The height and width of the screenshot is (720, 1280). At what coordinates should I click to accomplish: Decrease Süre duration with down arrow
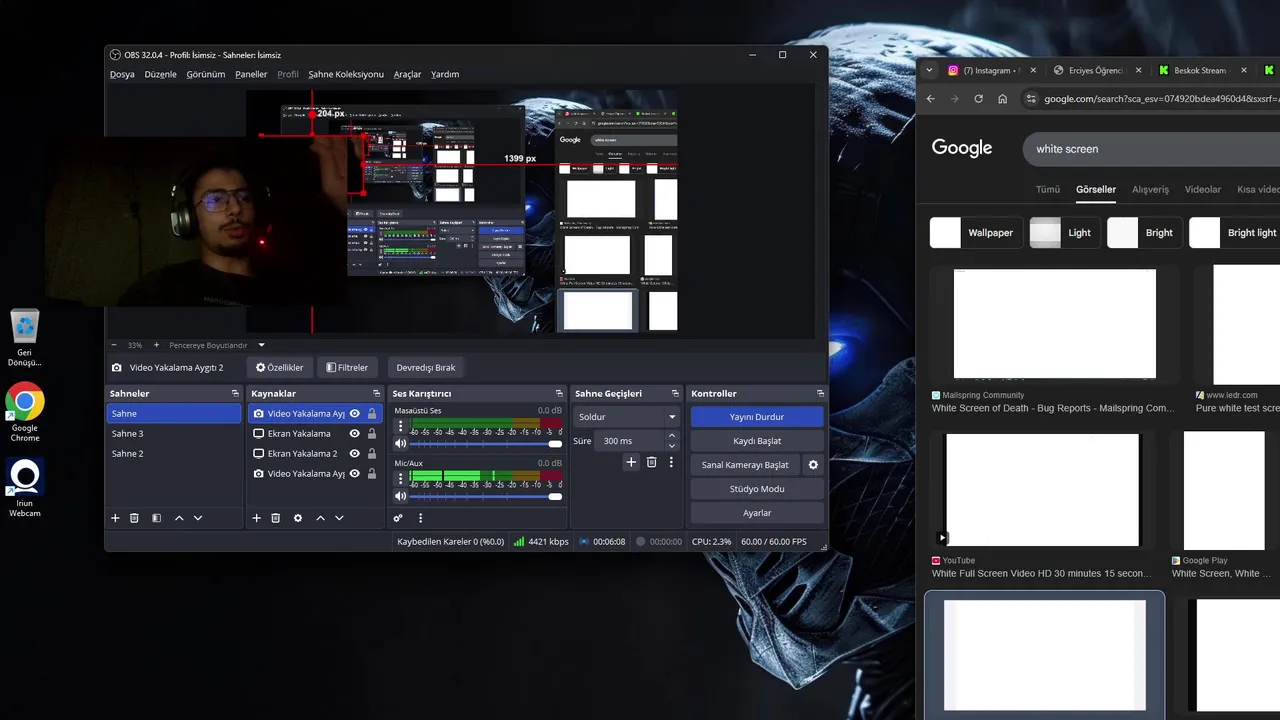(671, 445)
